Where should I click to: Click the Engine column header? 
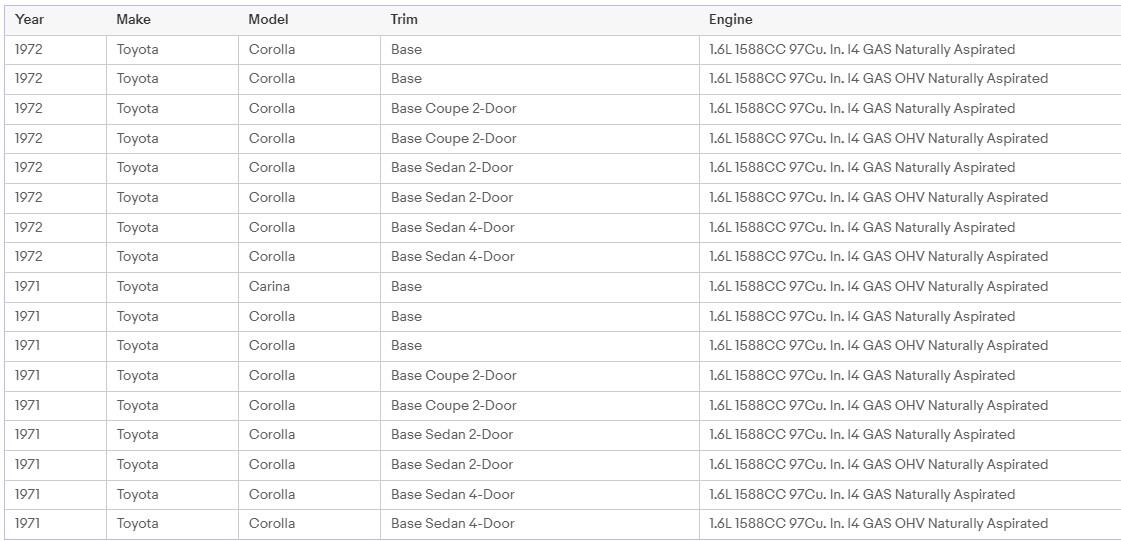click(731, 20)
